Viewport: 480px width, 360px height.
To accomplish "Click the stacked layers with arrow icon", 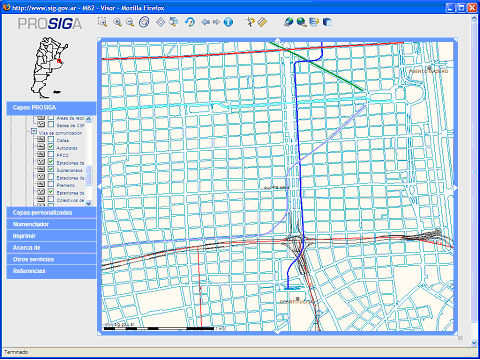I will [314, 22].
